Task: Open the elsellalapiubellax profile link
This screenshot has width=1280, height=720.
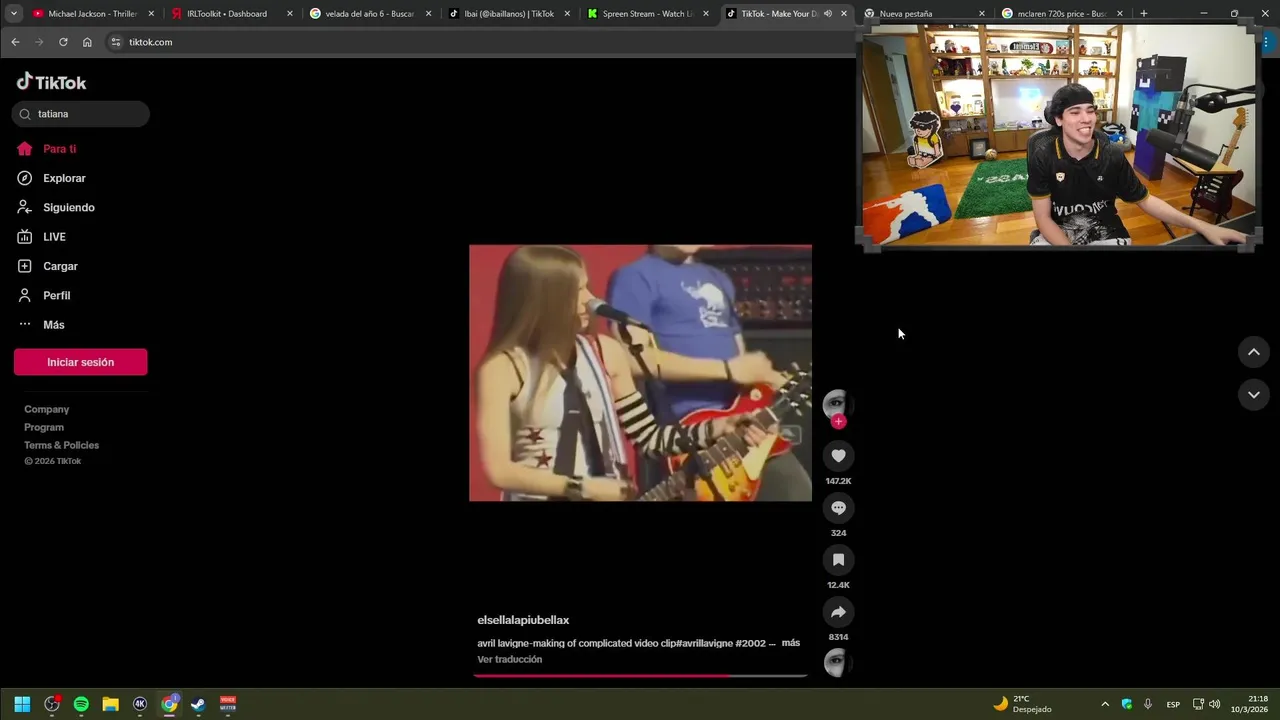Action: coord(523,620)
